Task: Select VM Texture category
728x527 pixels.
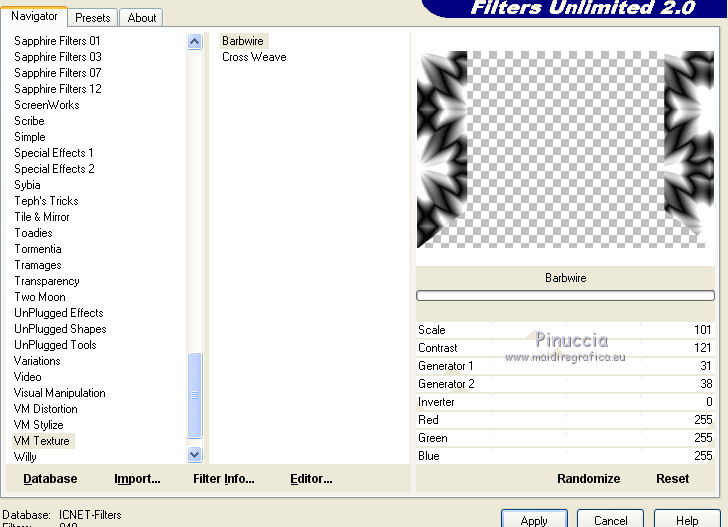Action: coord(41,441)
